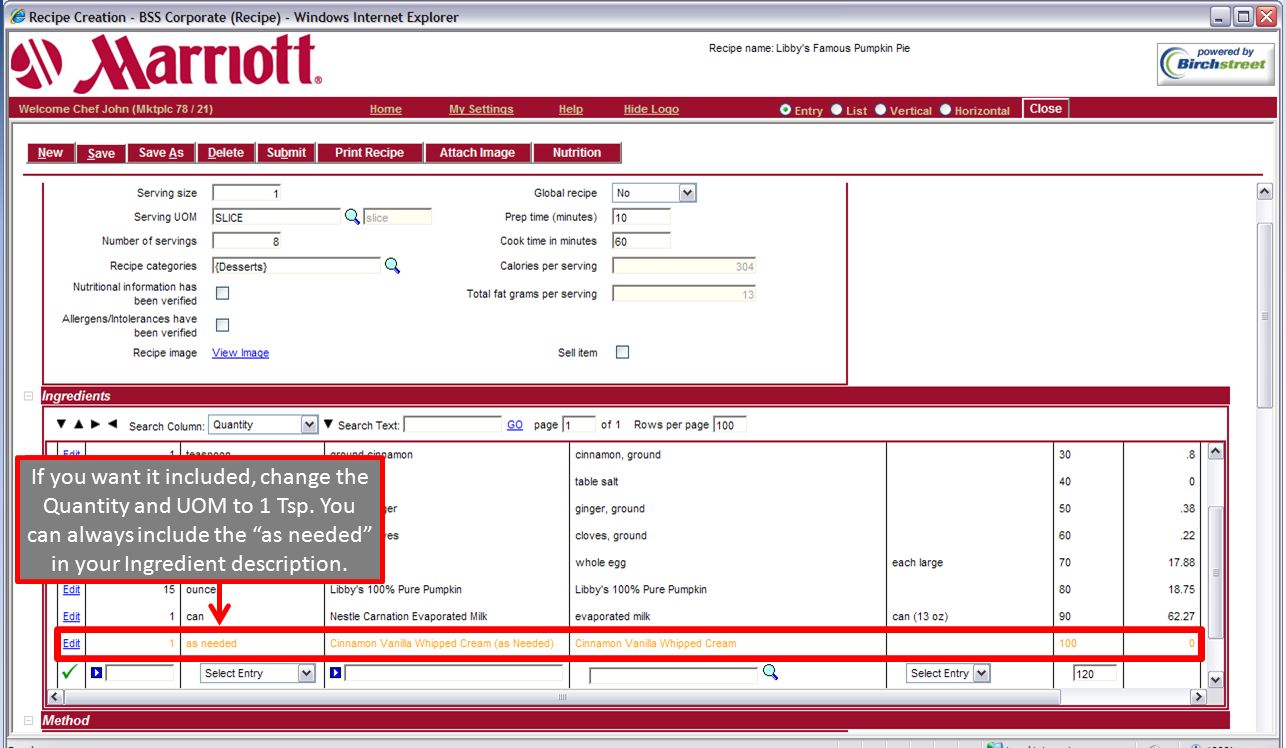Open the Help link
Viewport: 1286px width, 748px height.
pos(570,110)
